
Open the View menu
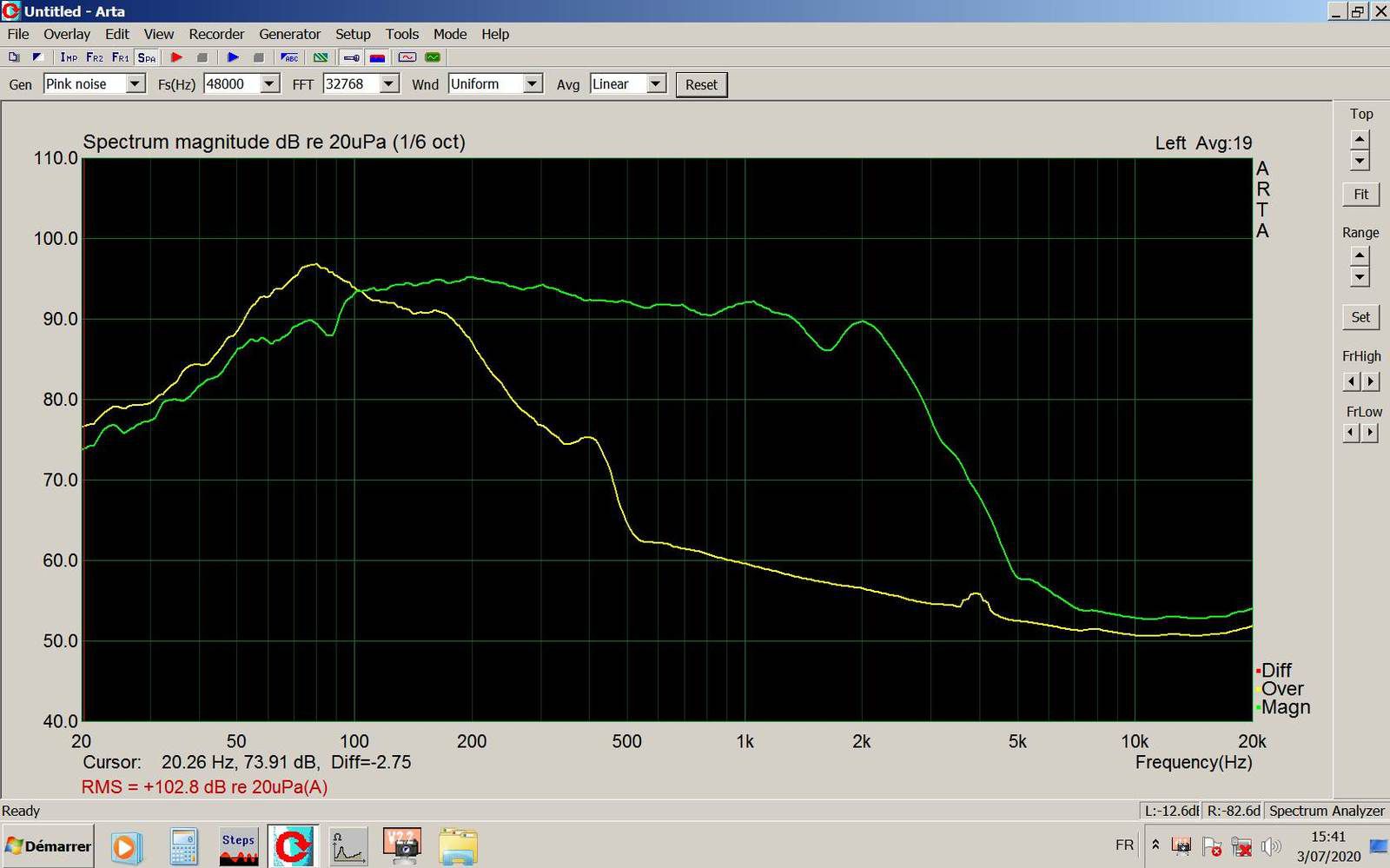(159, 34)
